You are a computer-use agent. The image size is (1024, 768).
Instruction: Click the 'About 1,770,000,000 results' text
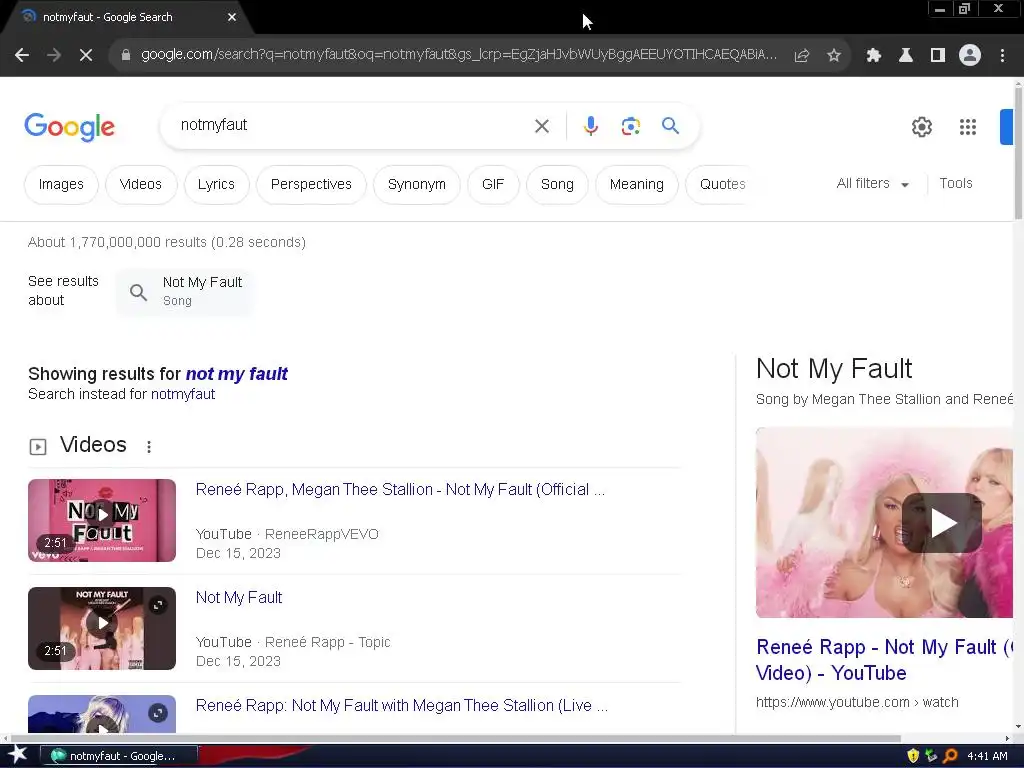[167, 242]
